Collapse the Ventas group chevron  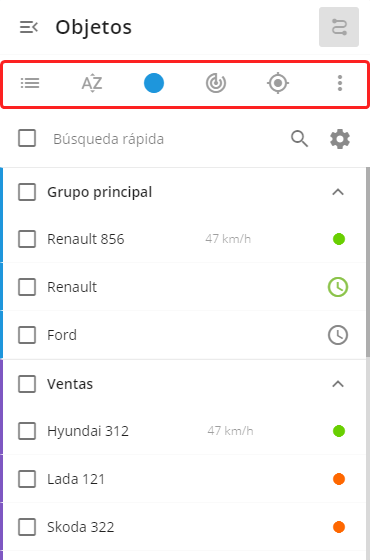point(338,384)
